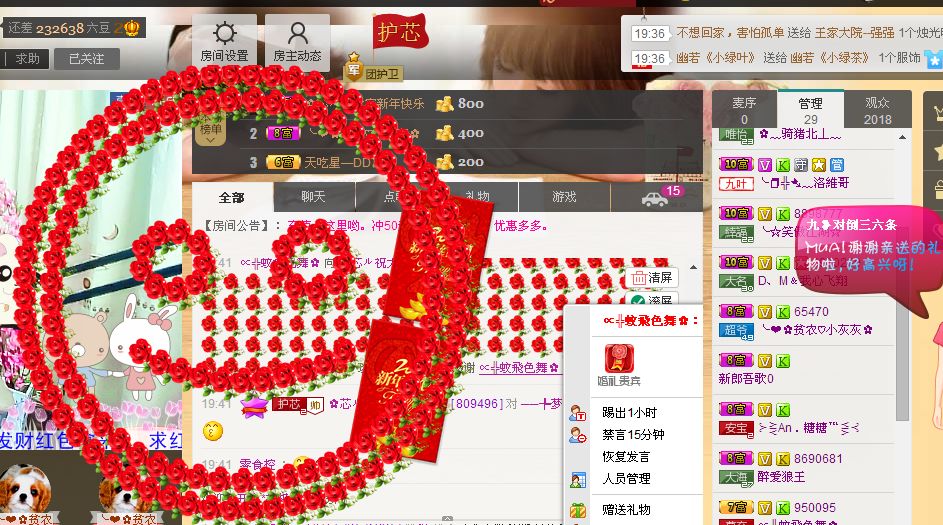Select user 洛維哥 in the manager list
Viewport: 943px width, 525px height.
805,183
